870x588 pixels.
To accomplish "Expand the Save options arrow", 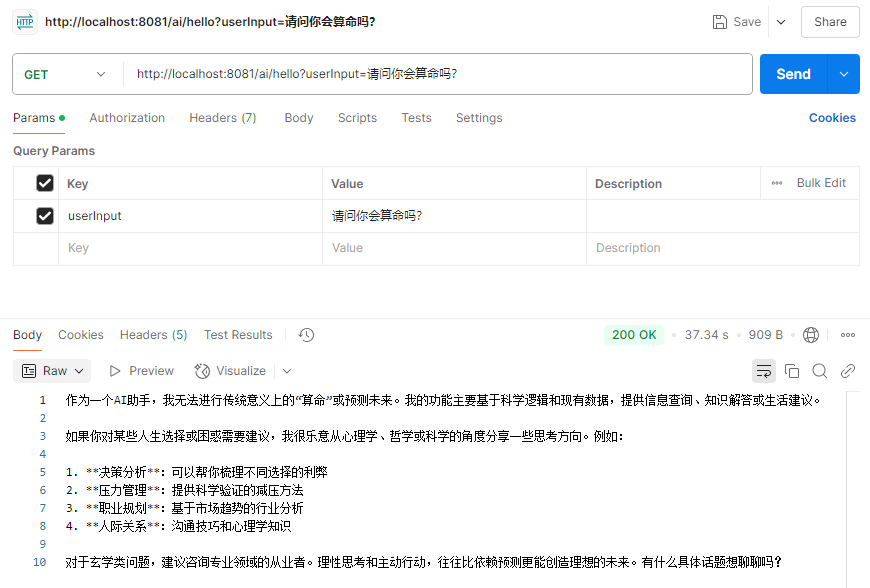I will [x=781, y=22].
